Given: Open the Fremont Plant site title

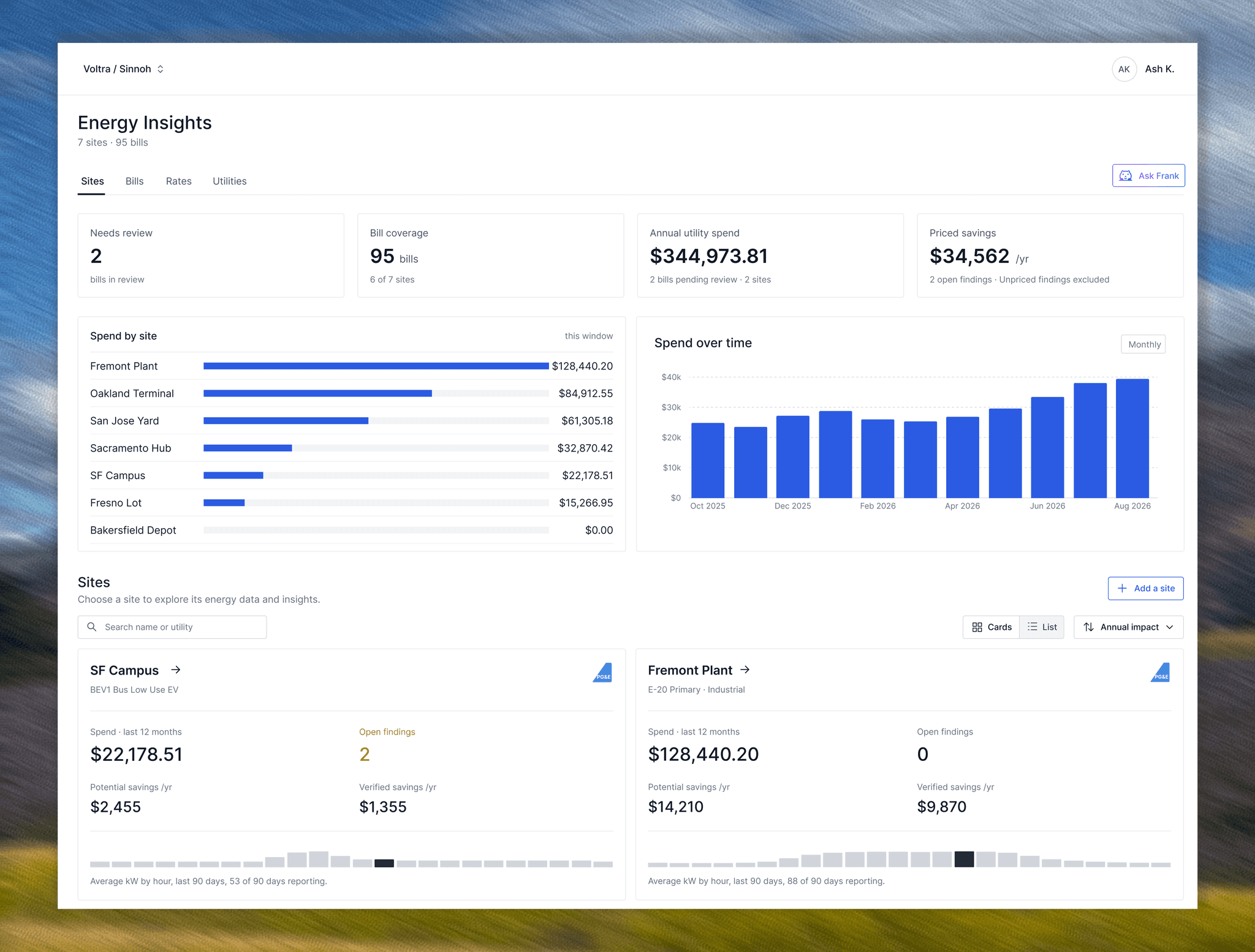Looking at the screenshot, I should [690, 671].
